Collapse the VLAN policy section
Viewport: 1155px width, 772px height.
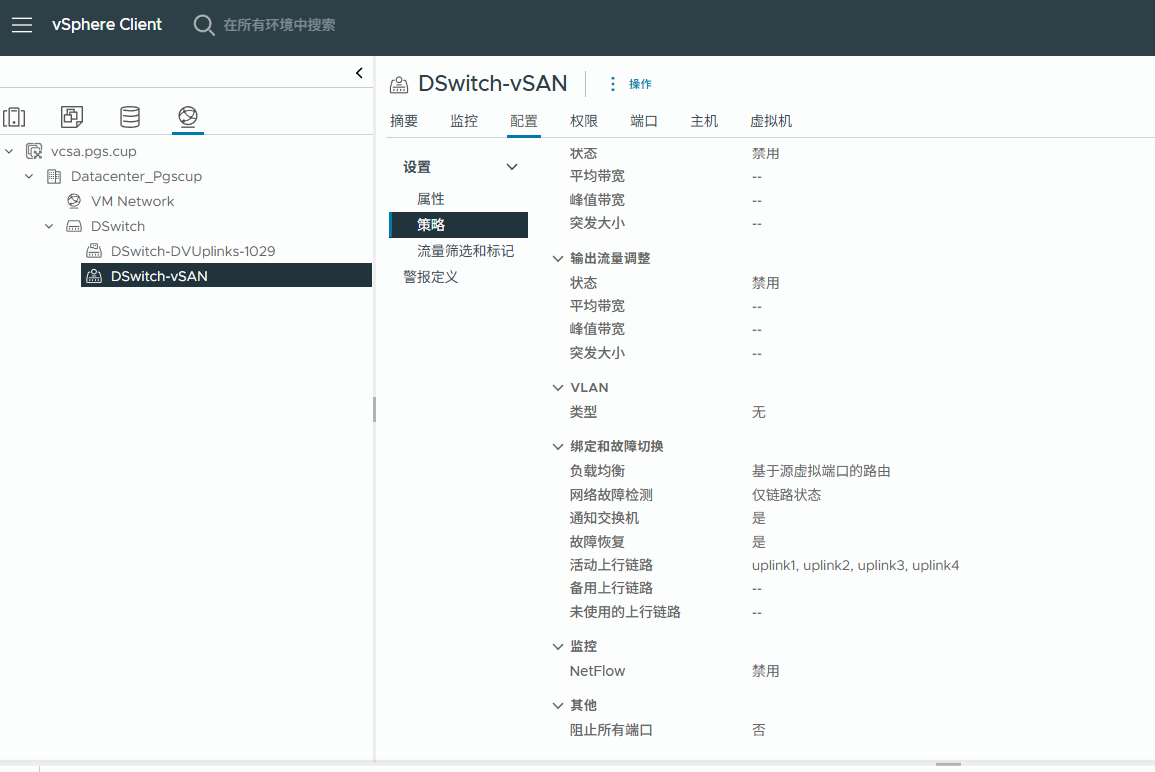[558, 387]
